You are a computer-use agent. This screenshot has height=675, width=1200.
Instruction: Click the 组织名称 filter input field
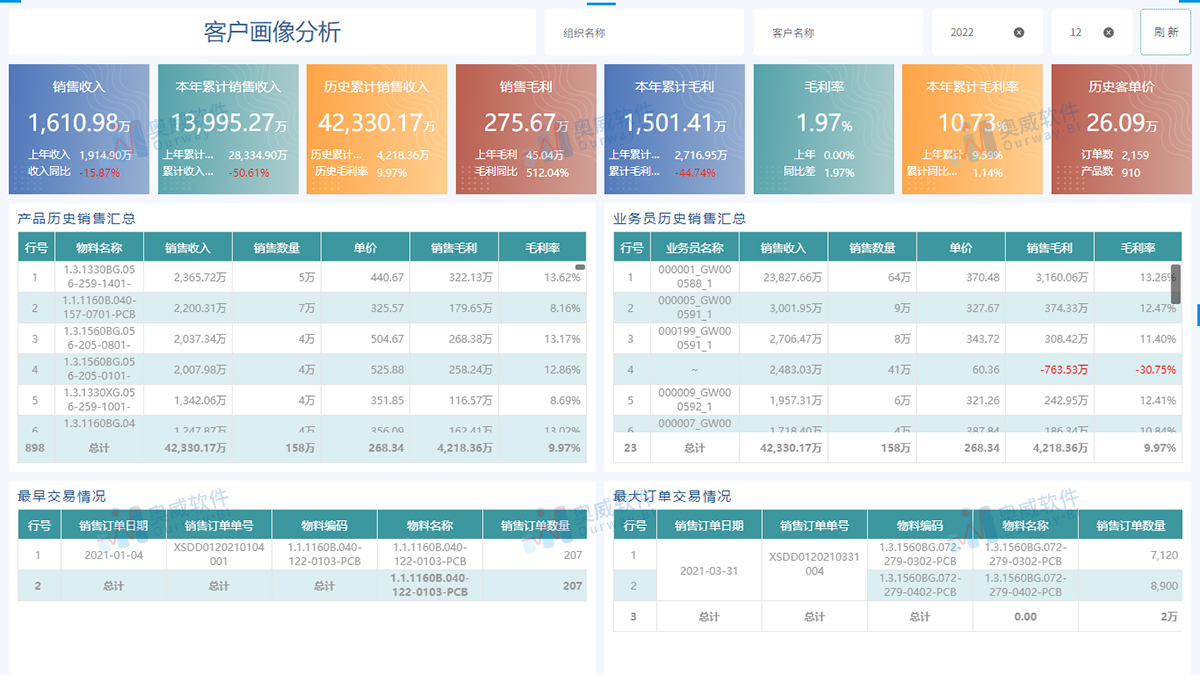click(x=644, y=32)
